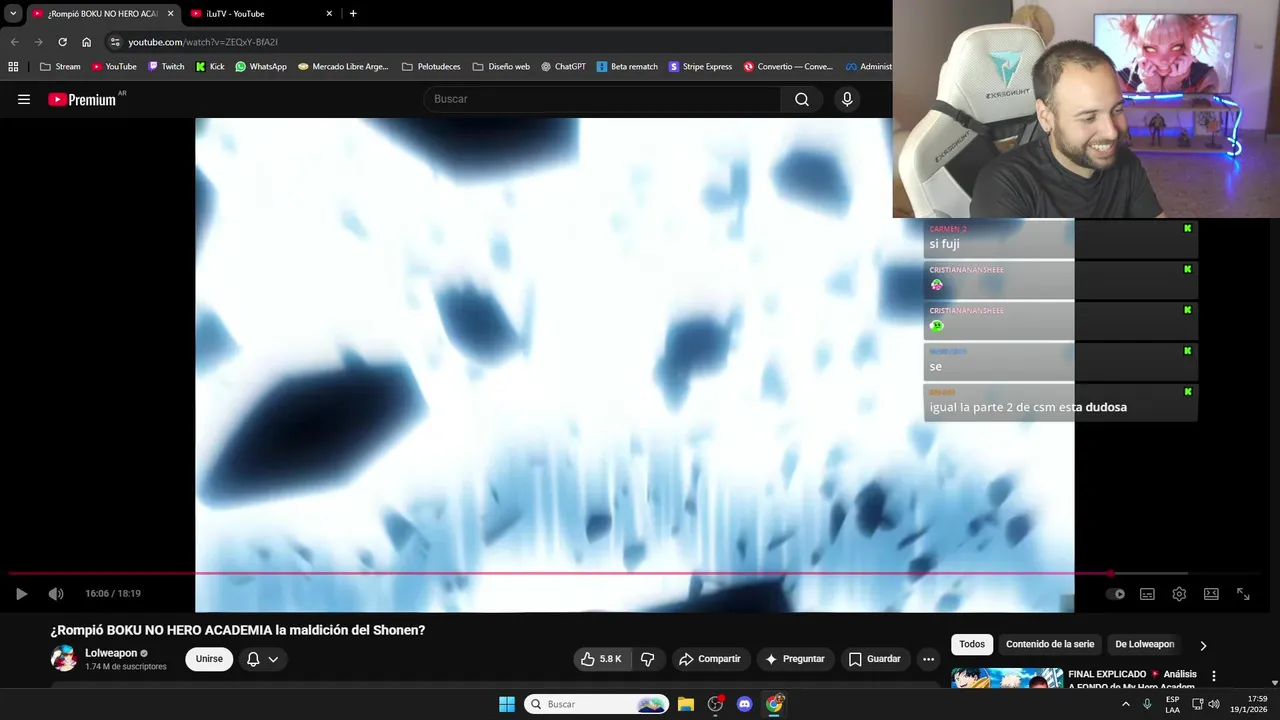The width and height of the screenshot is (1280, 720).
Task: Click the search magnifier button
Action: tap(802, 99)
